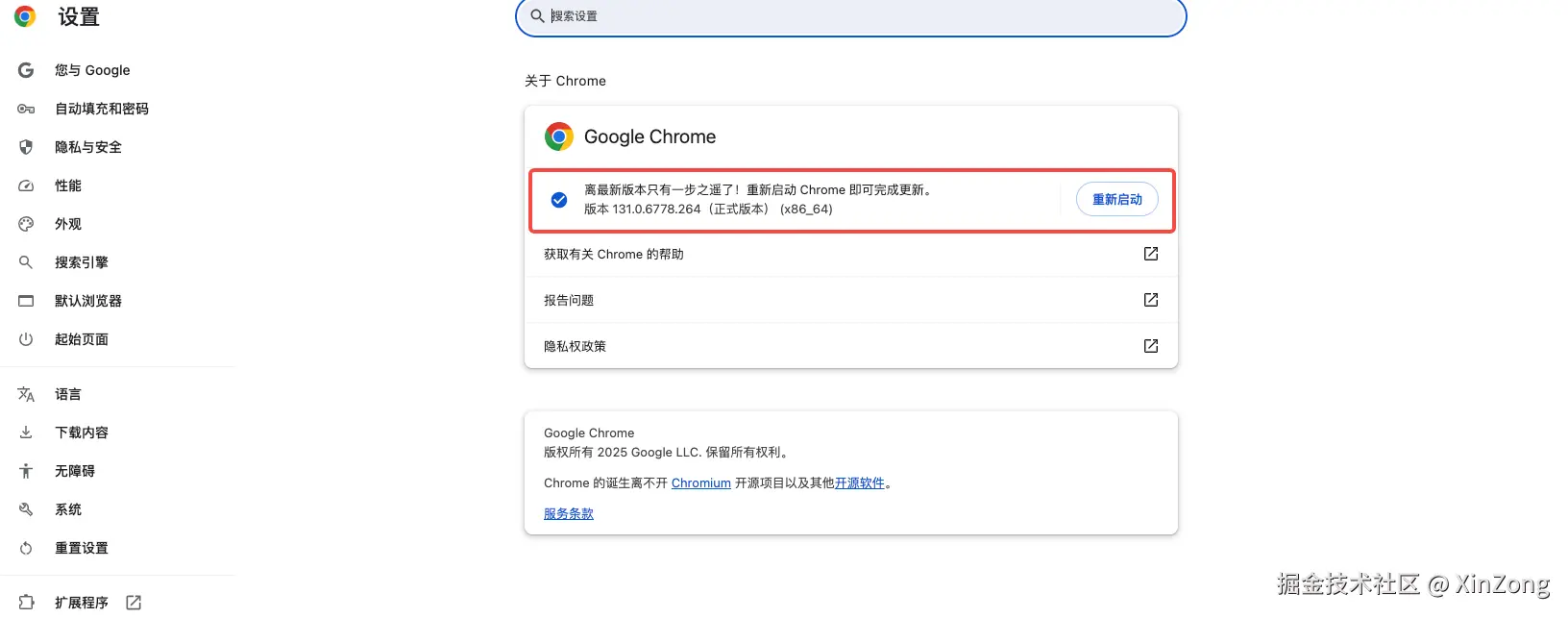The width and height of the screenshot is (1568, 618).
Task: Click the key icon for 自动填充和密码
Action: [26, 109]
